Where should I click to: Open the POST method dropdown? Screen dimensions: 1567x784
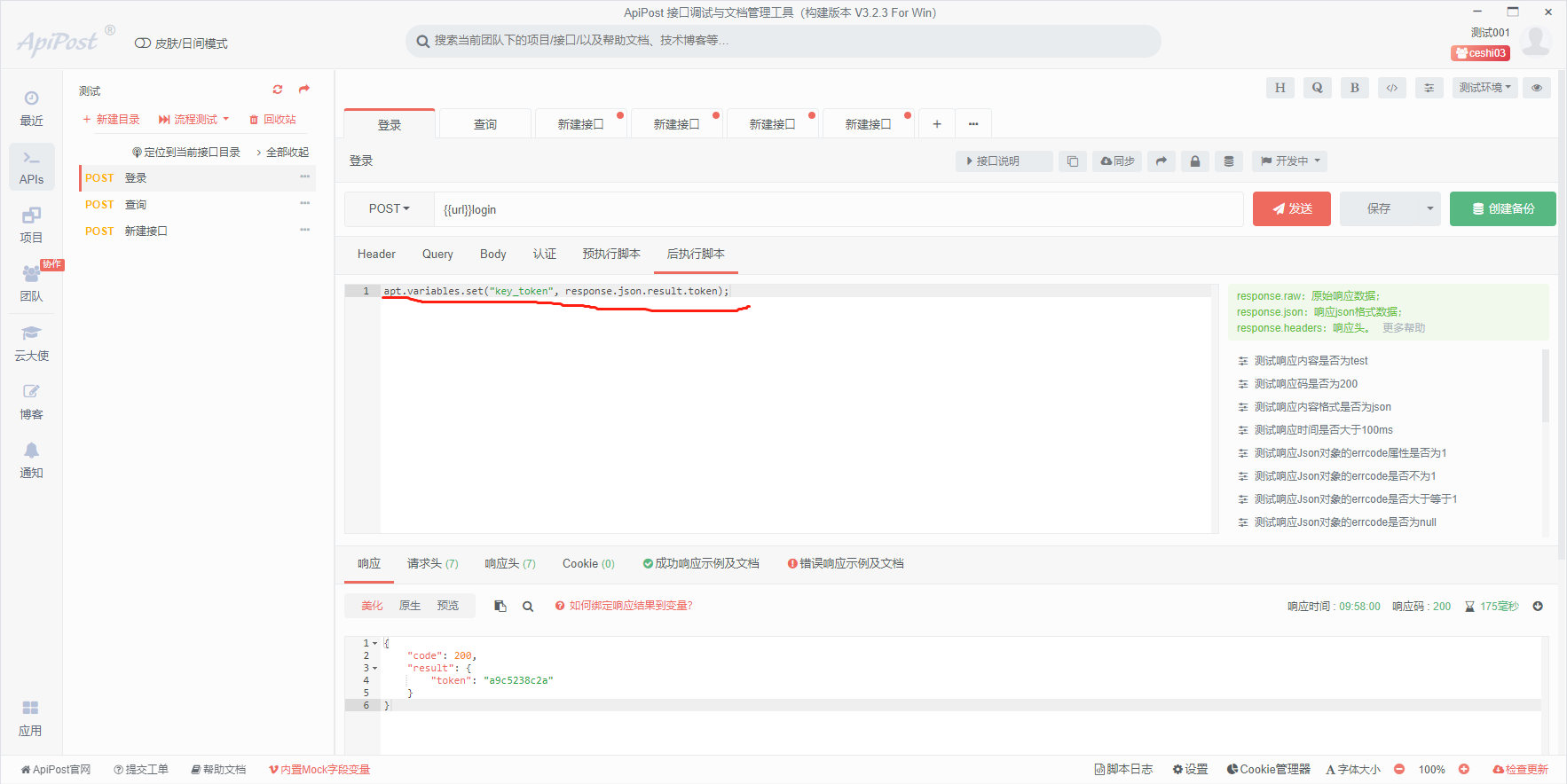[390, 209]
